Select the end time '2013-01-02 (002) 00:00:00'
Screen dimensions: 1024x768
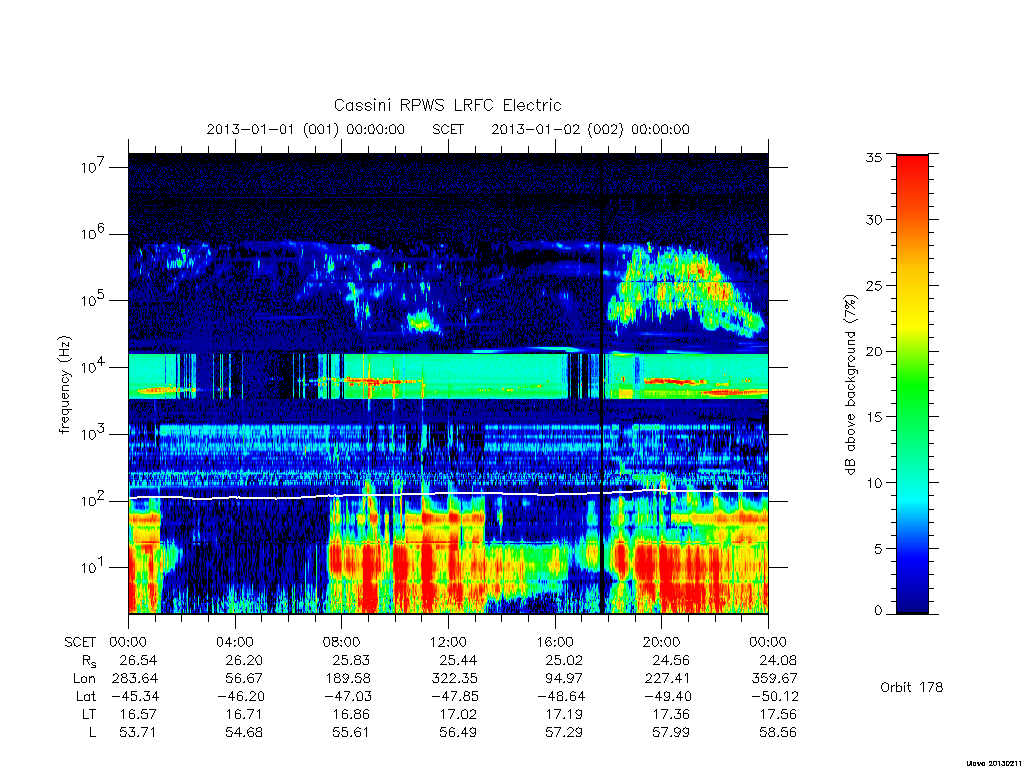[x=590, y=129]
